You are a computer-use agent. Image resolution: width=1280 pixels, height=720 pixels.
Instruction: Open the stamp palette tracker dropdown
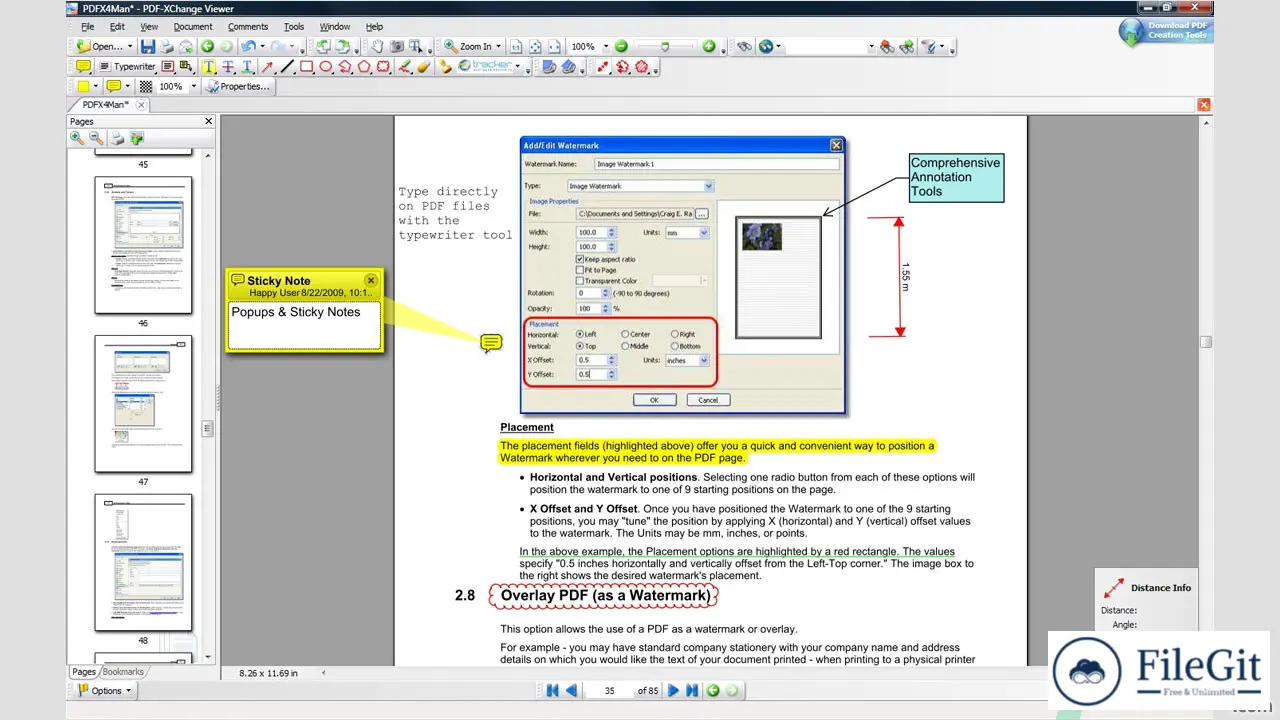[519, 67]
